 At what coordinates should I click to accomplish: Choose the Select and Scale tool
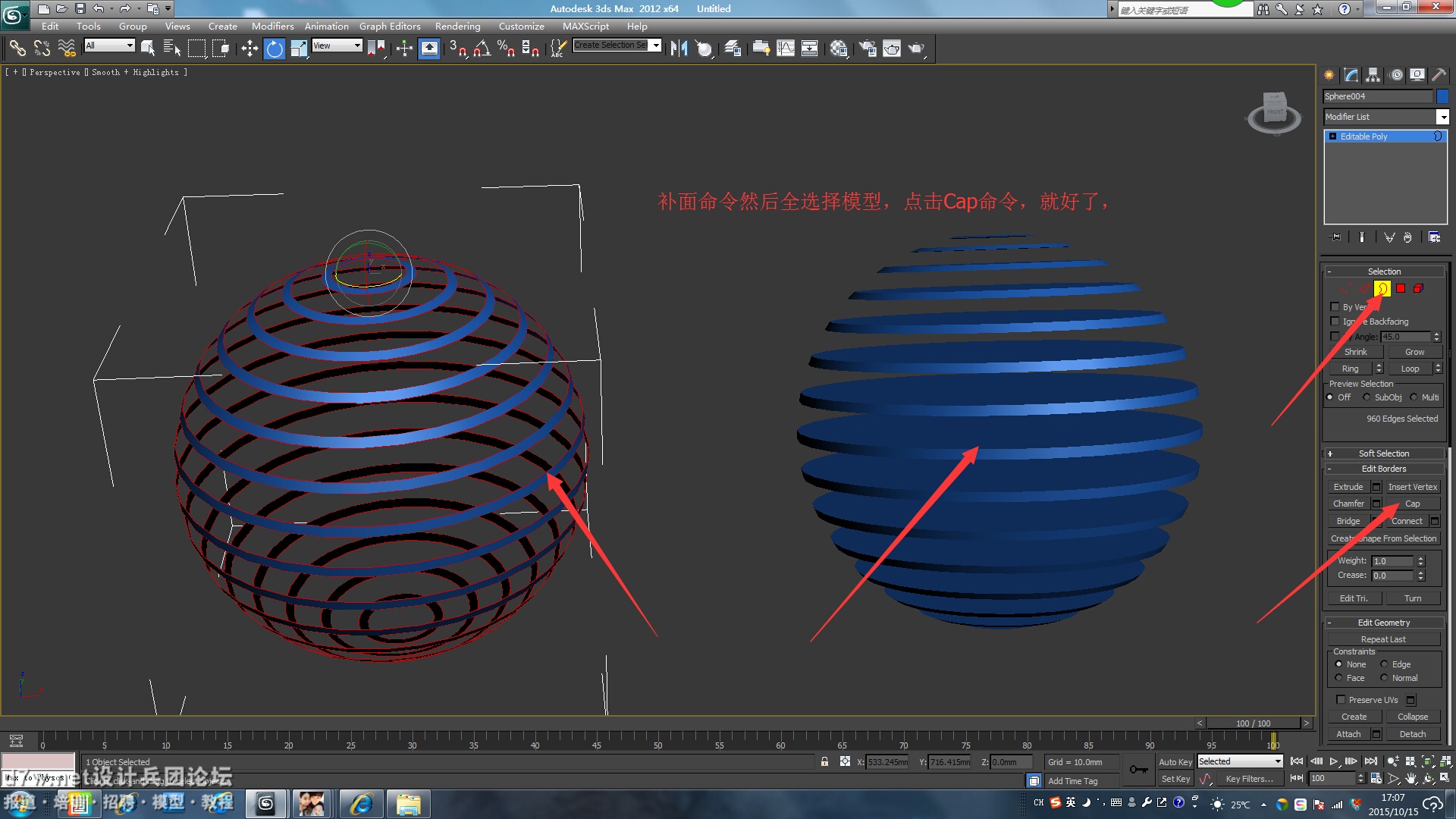coord(299,49)
